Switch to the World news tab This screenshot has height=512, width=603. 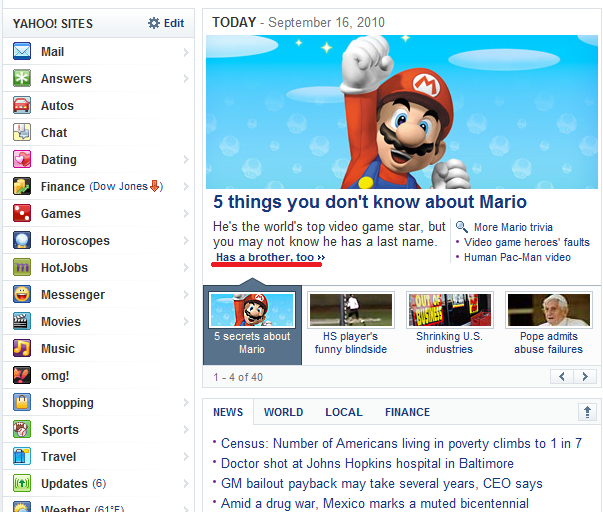point(283,412)
